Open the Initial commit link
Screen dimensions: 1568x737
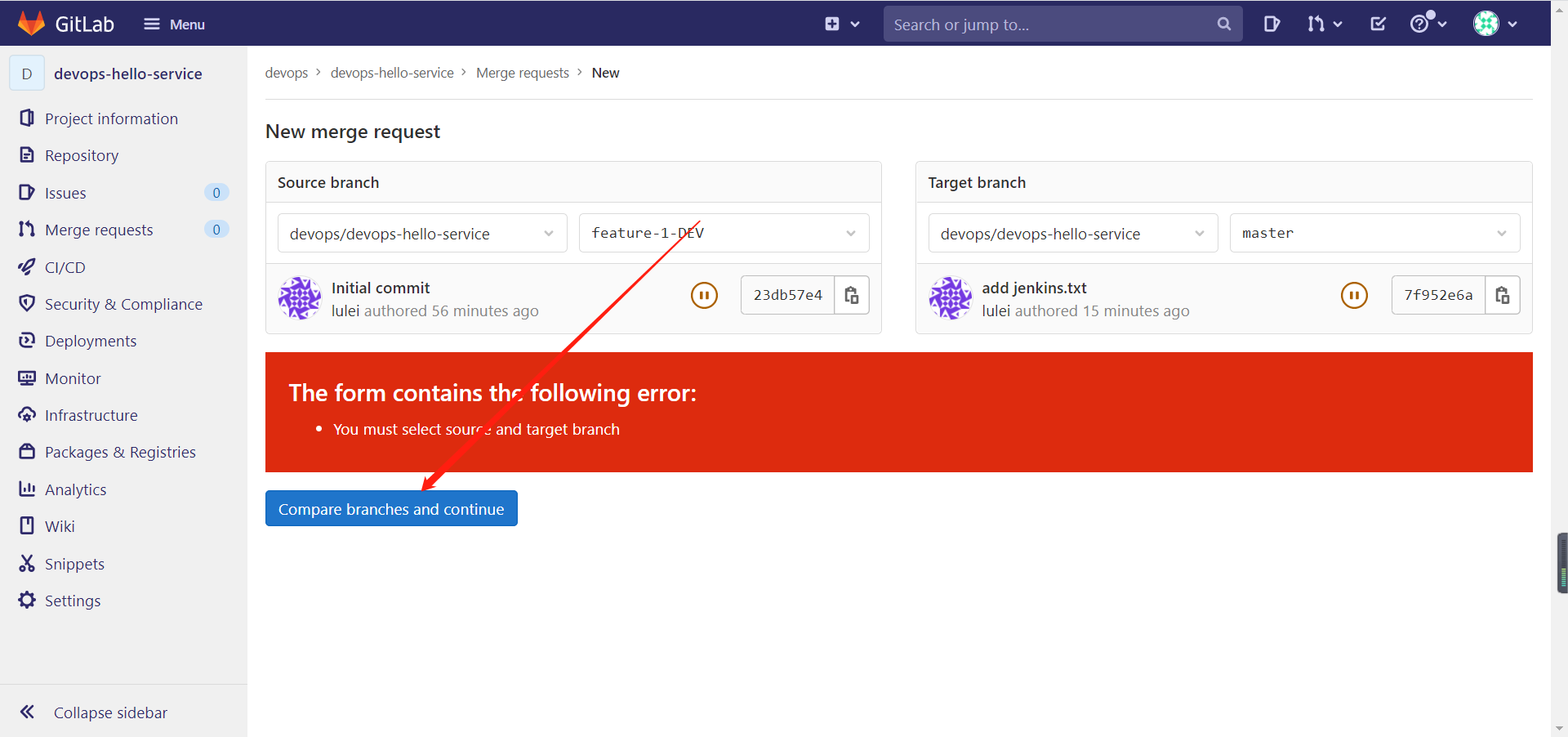381,288
